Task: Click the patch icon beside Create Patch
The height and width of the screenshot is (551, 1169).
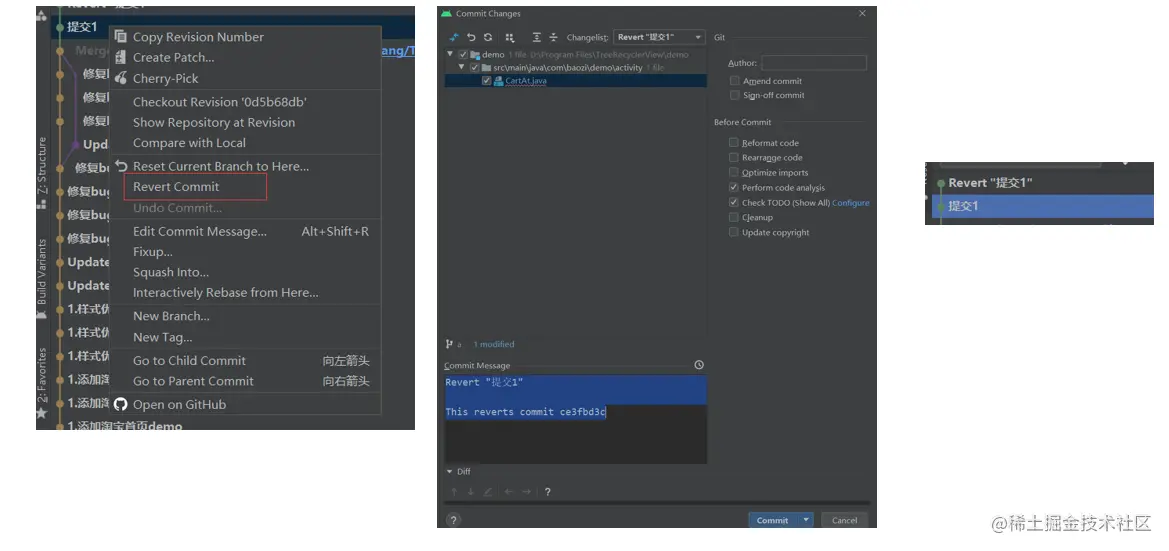Action: pos(121,57)
